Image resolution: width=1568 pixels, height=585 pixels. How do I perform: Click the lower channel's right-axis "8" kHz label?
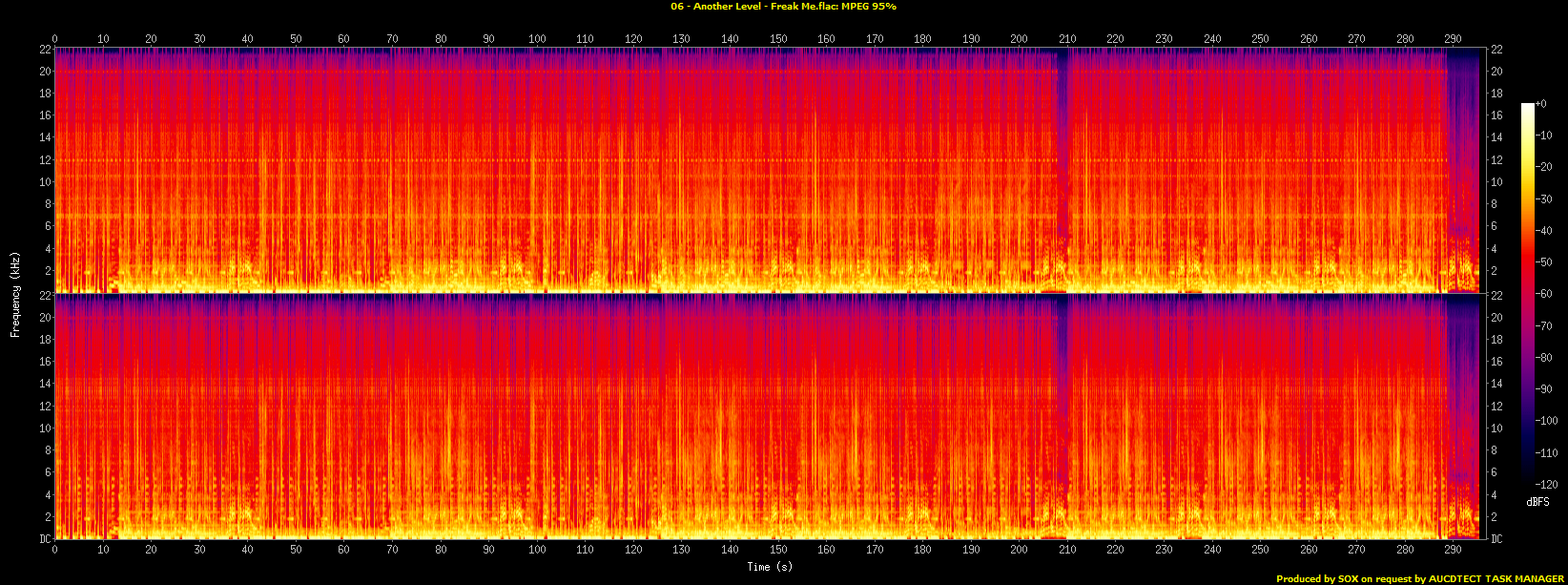click(1494, 450)
